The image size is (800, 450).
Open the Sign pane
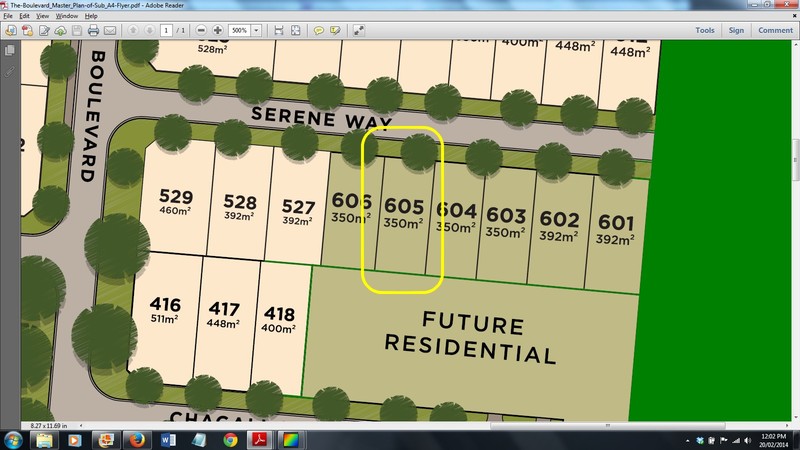coord(736,31)
